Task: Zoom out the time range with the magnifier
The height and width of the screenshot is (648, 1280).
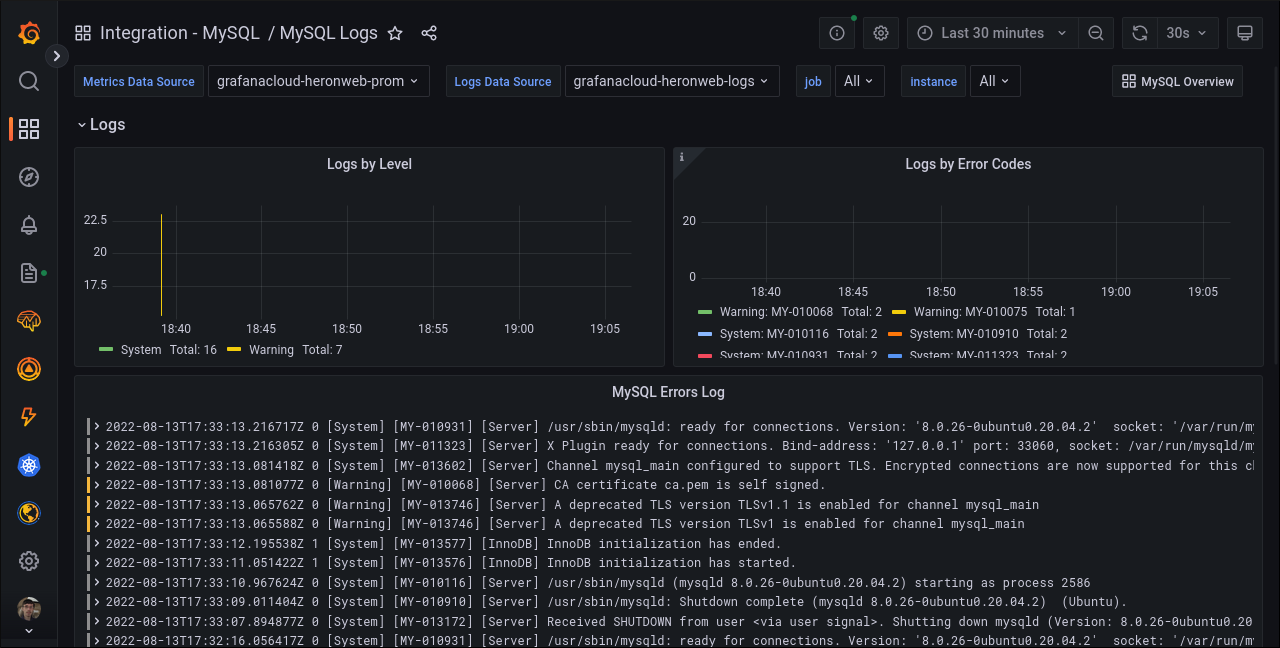Action: (x=1095, y=33)
